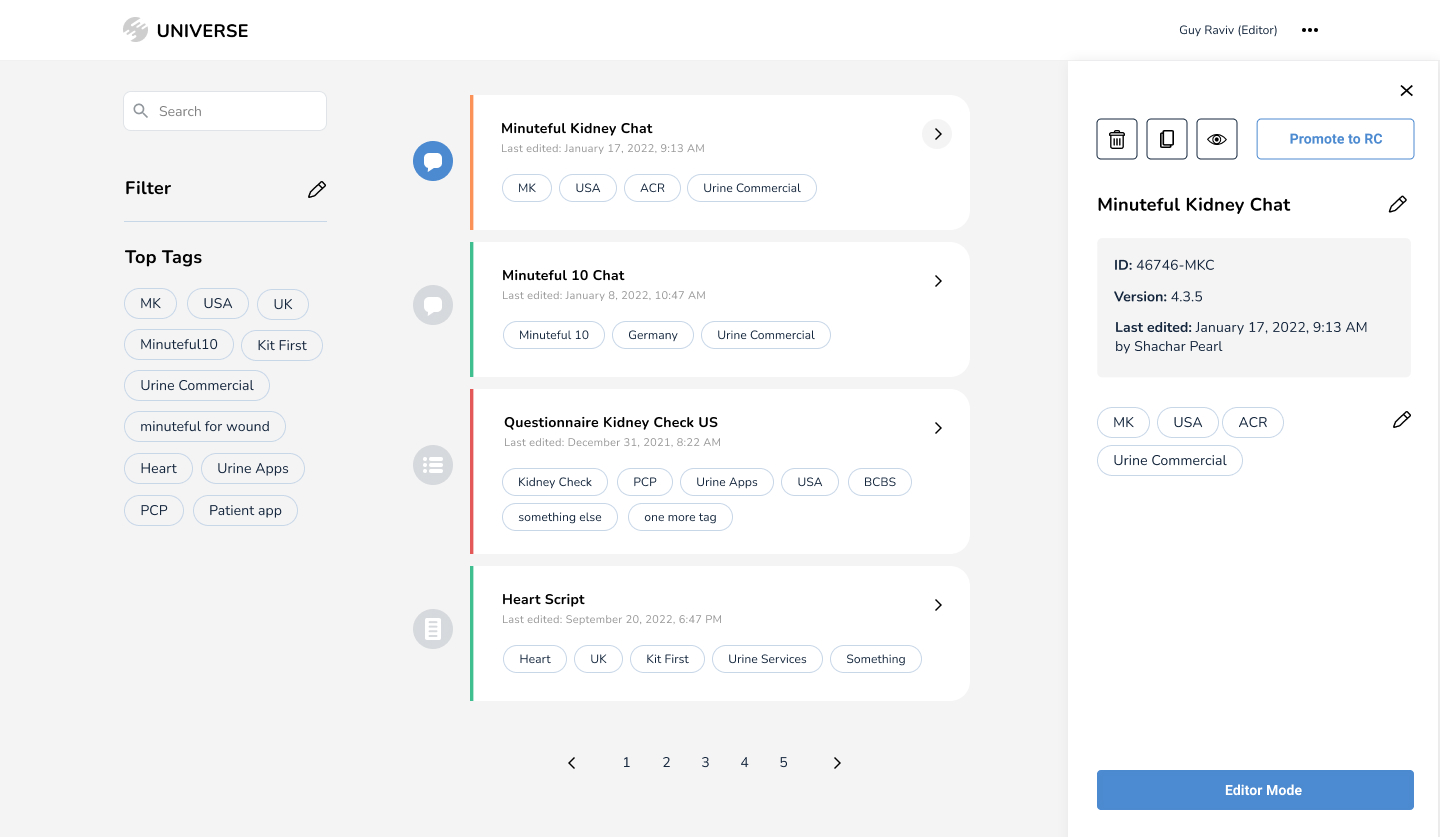Click the Universe logo icon
This screenshot has width=1440, height=837.
(x=135, y=30)
